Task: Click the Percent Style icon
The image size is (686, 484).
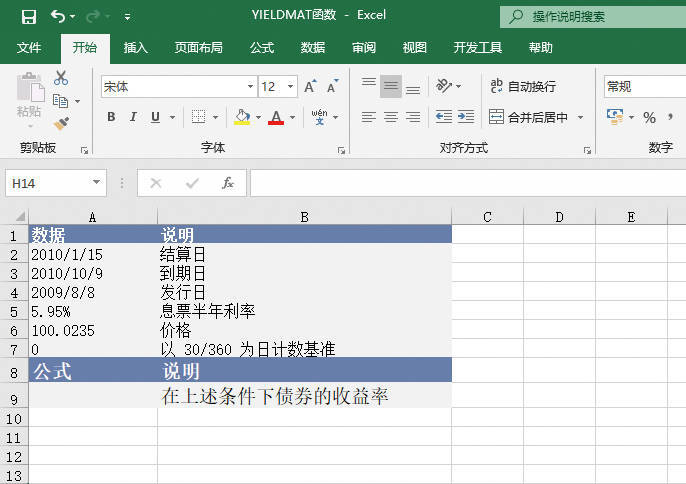Action: click(x=649, y=117)
